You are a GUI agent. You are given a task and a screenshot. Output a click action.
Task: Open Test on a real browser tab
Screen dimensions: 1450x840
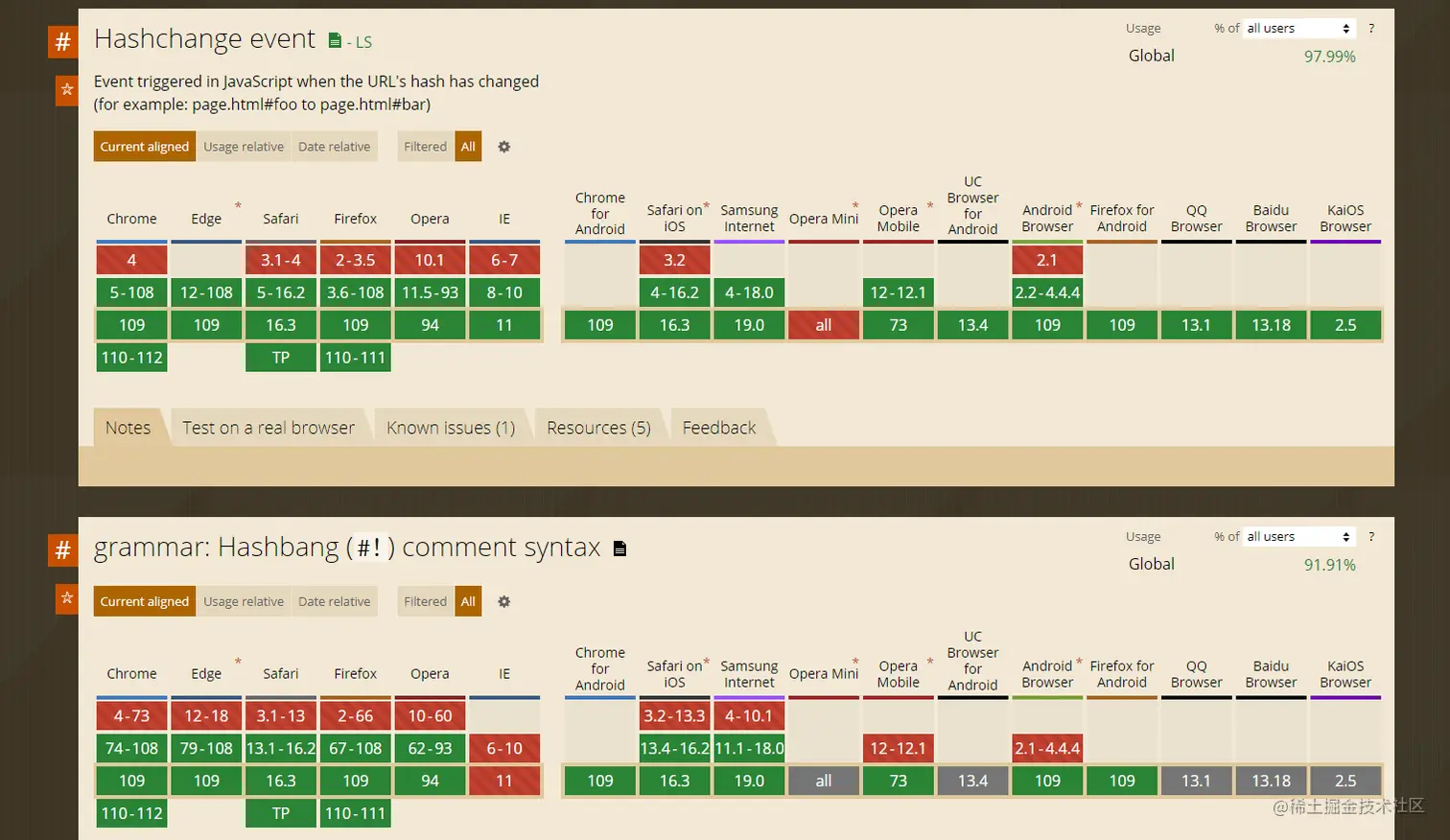click(269, 428)
